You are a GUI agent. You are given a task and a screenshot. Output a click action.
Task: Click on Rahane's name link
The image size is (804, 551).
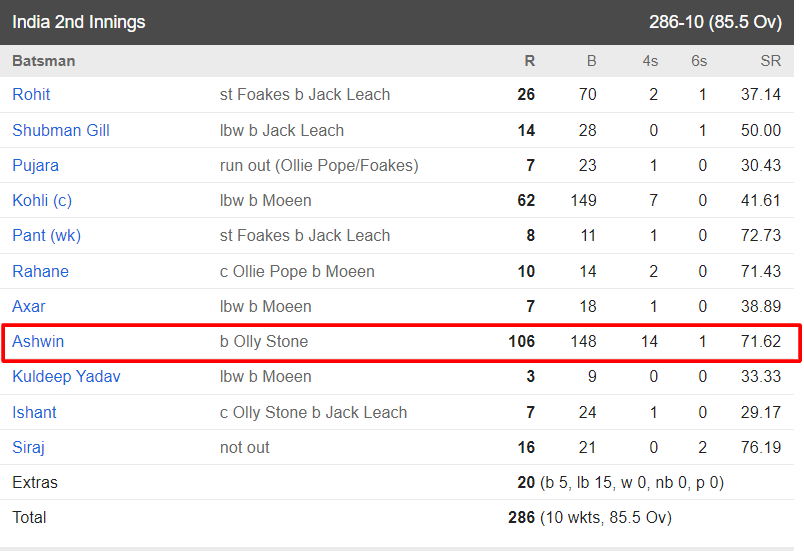pos(40,271)
